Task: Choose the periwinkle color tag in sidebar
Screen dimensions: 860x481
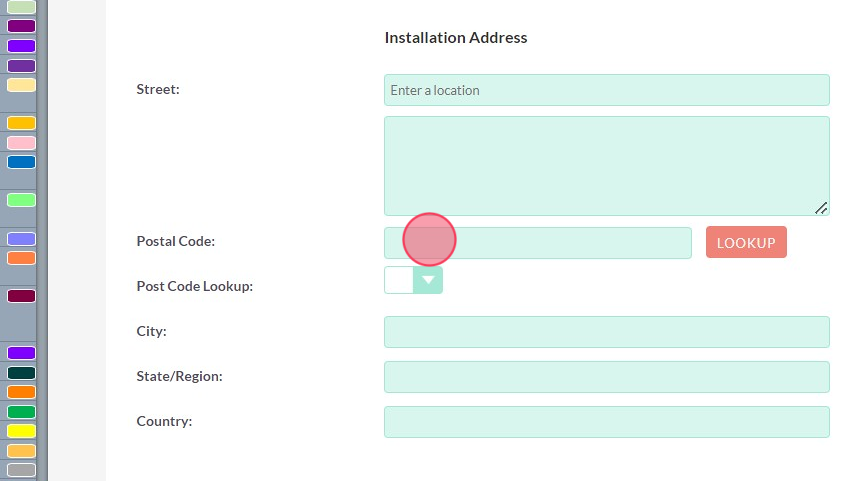Action: 21,239
